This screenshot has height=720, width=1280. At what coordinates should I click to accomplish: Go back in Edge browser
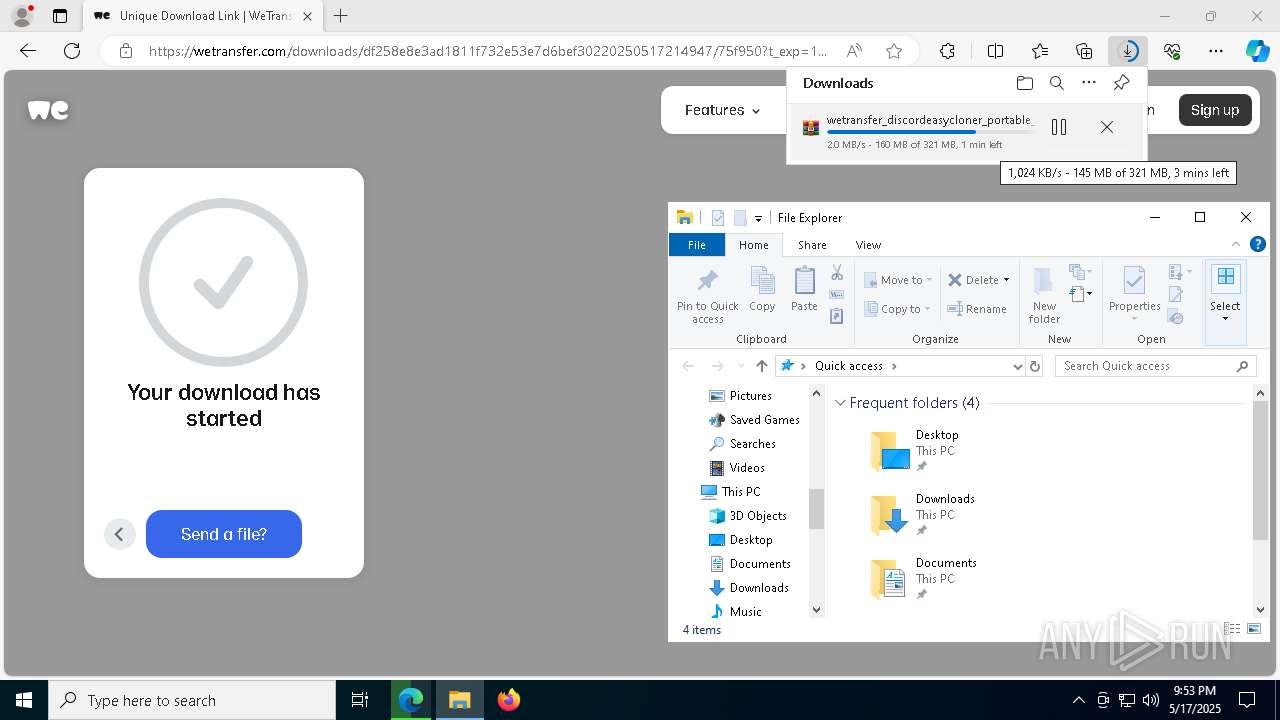point(28,51)
